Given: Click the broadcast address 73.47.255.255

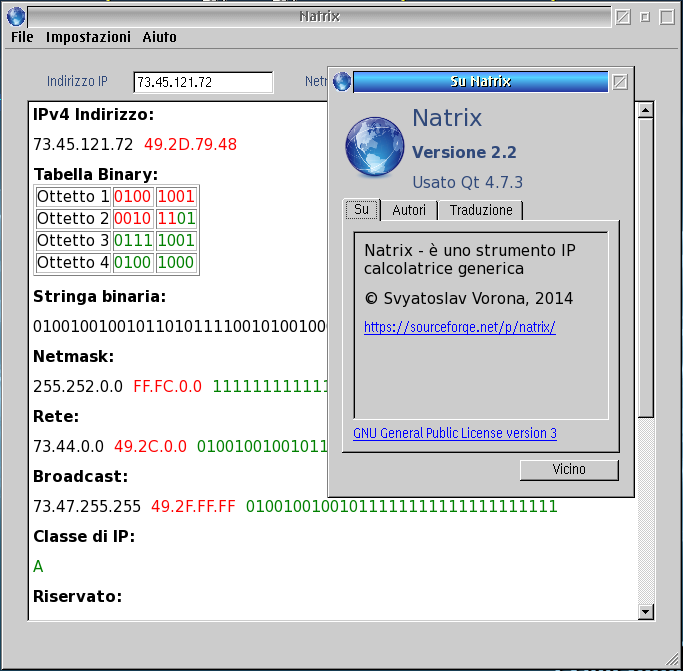Looking at the screenshot, I should (87, 507).
